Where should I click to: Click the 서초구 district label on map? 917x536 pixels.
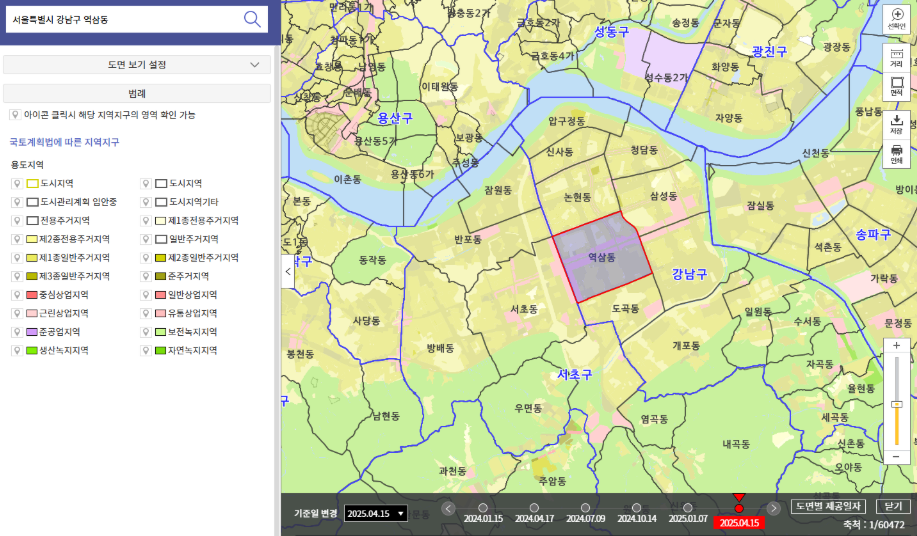tap(574, 375)
